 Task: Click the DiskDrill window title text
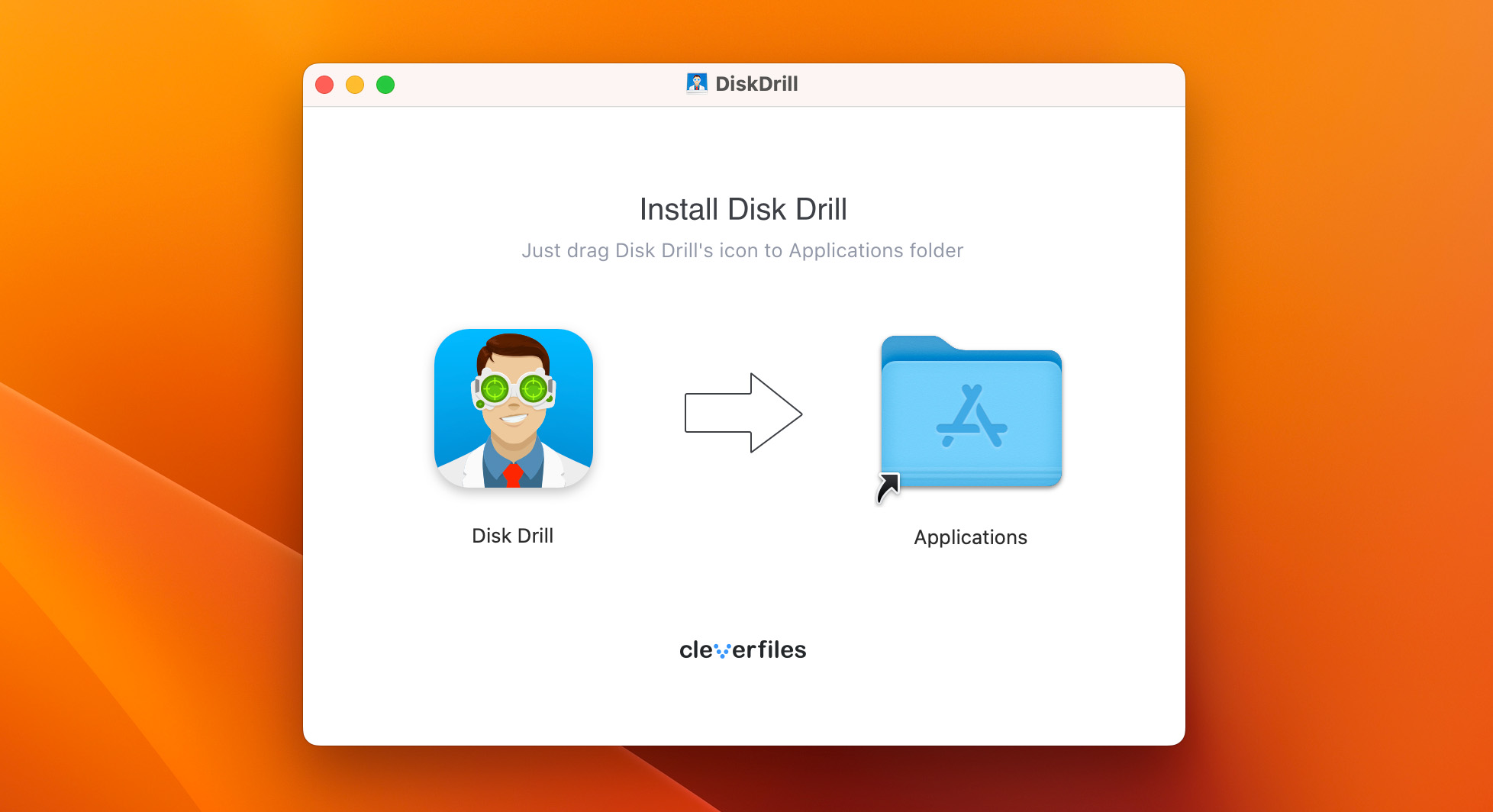click(x=756, y=84)
